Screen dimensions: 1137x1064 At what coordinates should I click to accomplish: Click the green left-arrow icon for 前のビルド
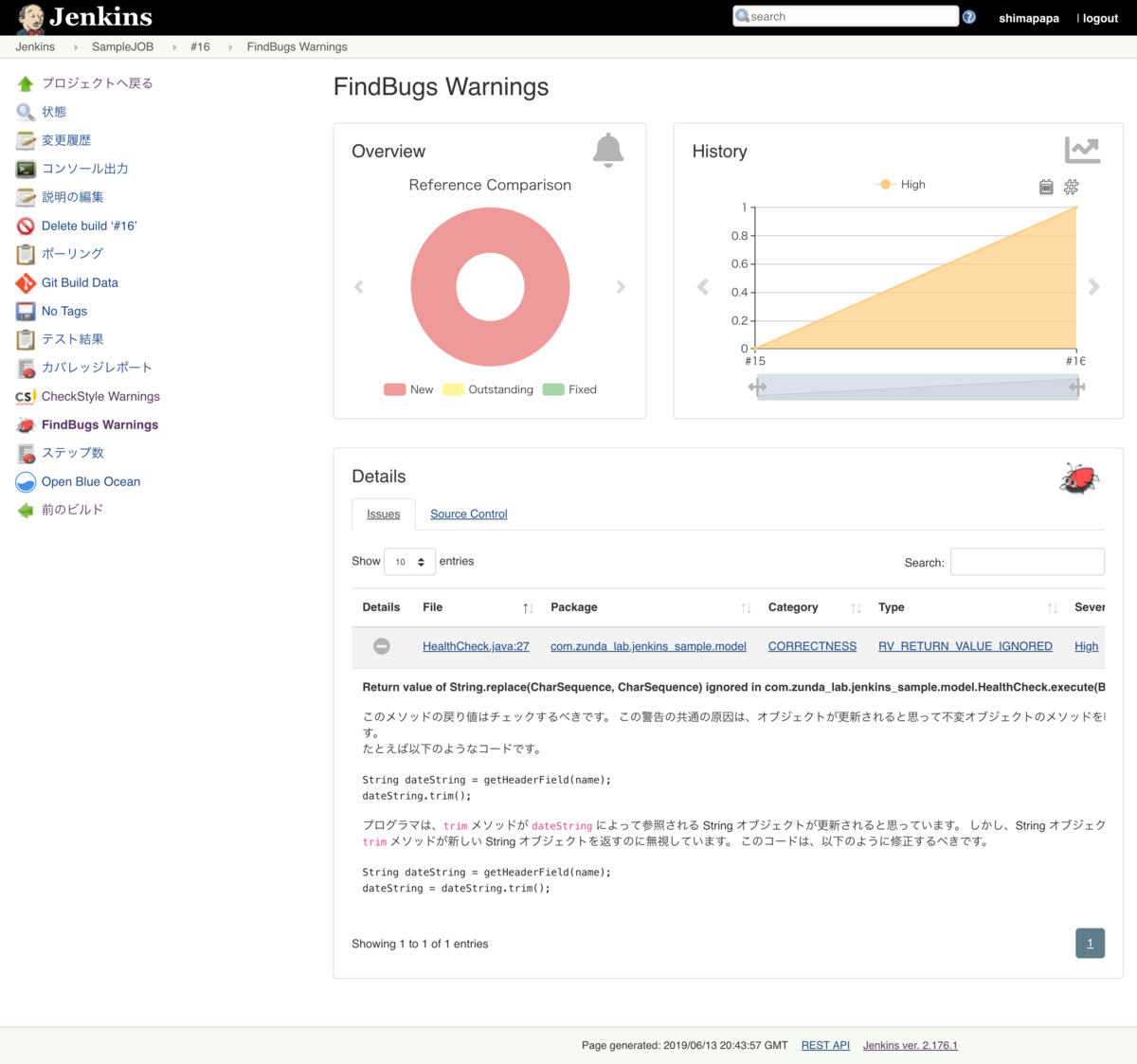pyautogui.click(x=26, y=511)
